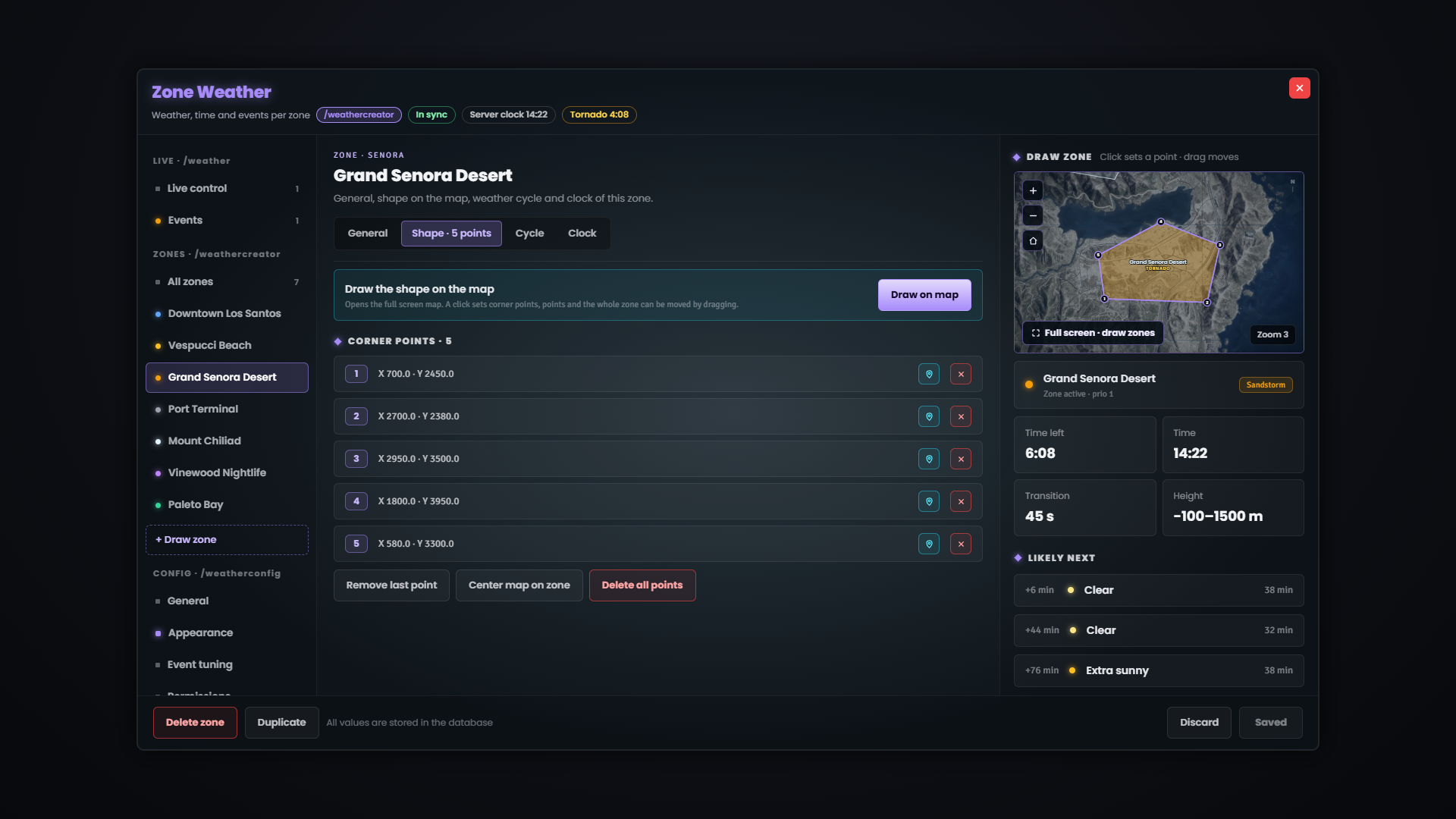
Task: Locate corner point 2 on map
Action: [929, 416]
